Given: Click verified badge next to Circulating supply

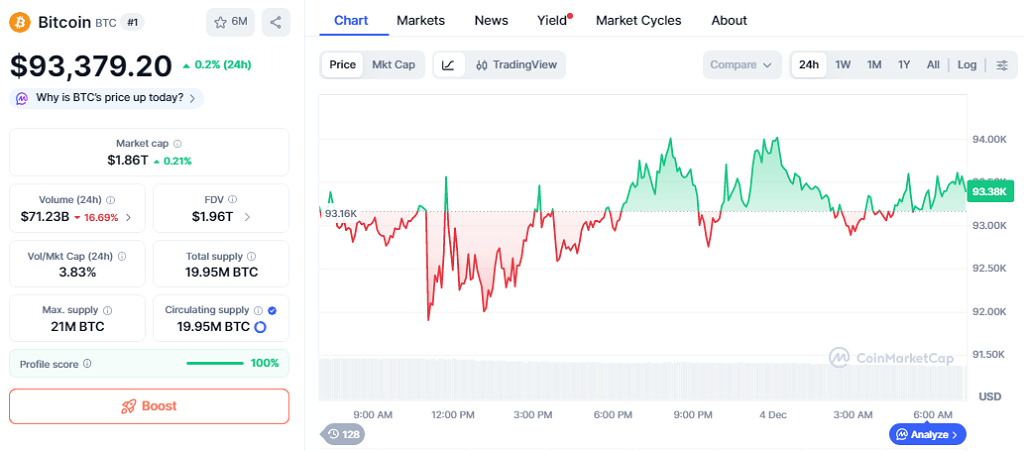Looking at the screenshot, I should click(x=272, y=310).
